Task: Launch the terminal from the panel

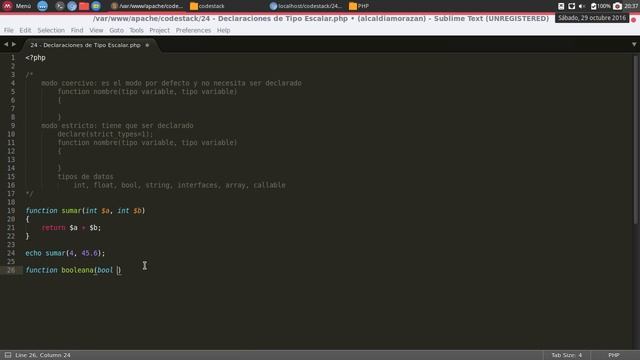Action: 60,6
